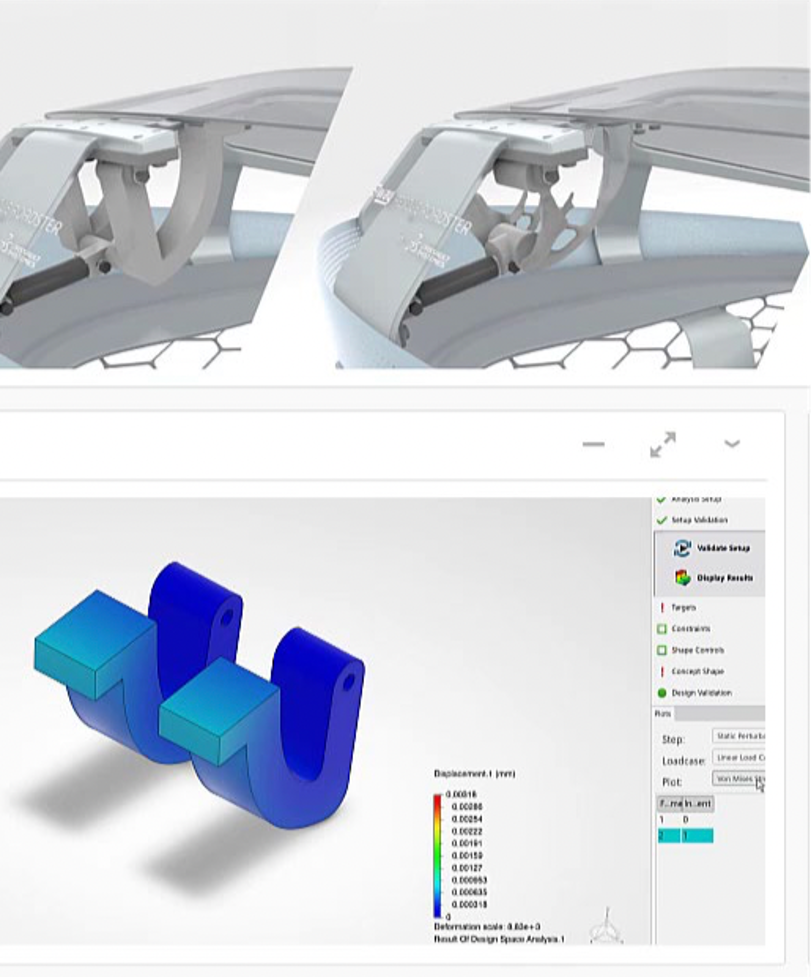Open the Plot type dropdown
Image resolution: width=812 pixels, height=977 pixels.
[x=738, y=779]
